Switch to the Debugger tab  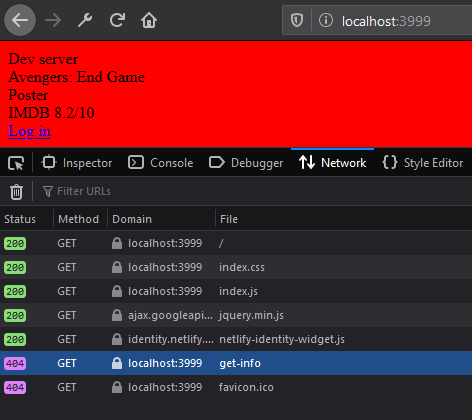246,163
